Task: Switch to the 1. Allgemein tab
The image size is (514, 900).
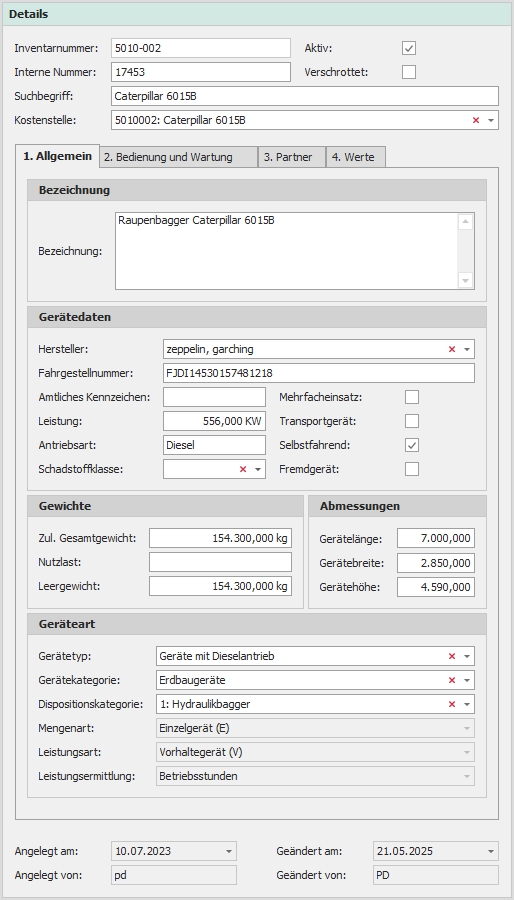Action: tap(57, 156)
